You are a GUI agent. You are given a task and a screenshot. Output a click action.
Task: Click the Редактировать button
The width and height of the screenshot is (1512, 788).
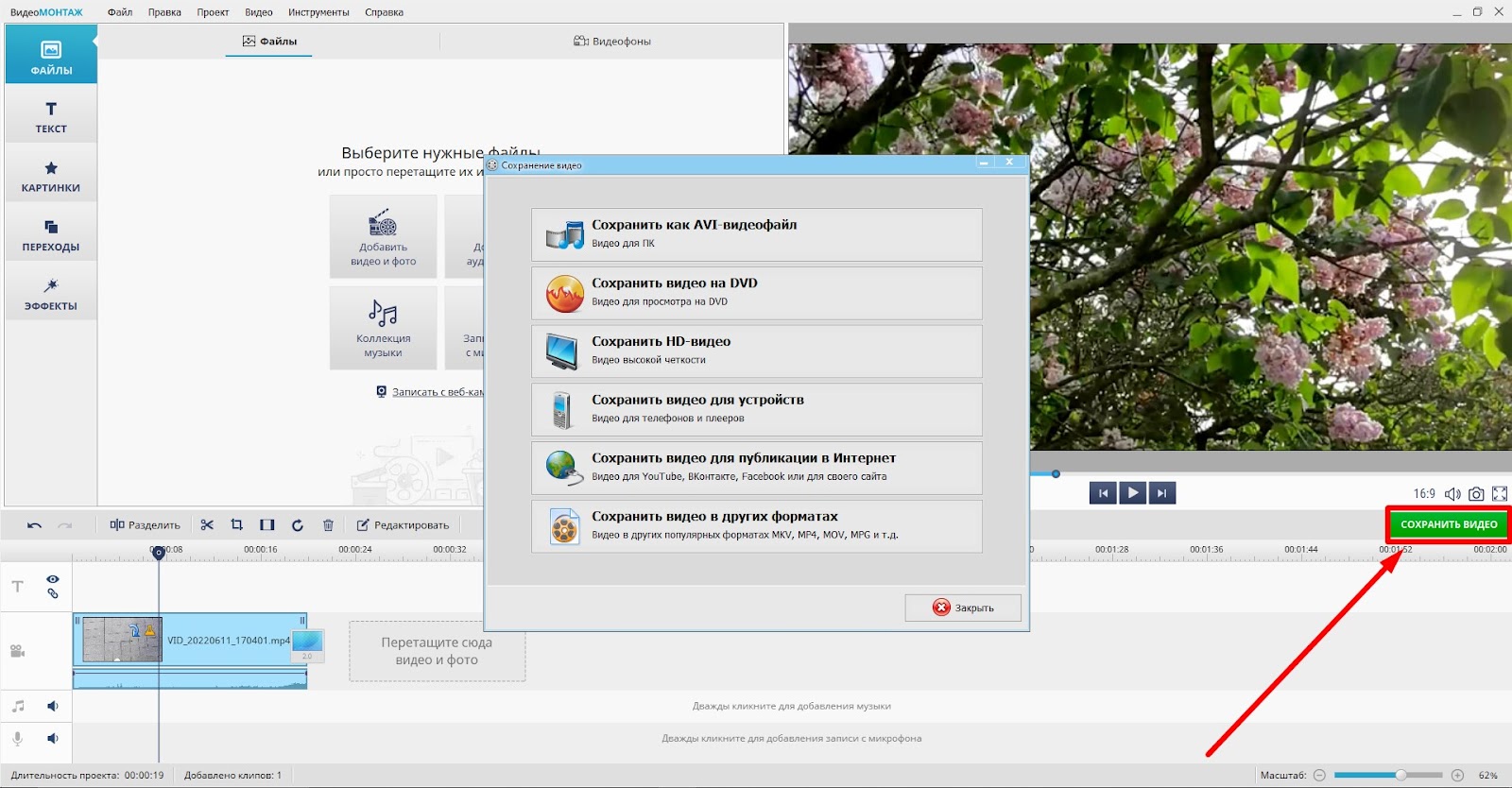404,525
